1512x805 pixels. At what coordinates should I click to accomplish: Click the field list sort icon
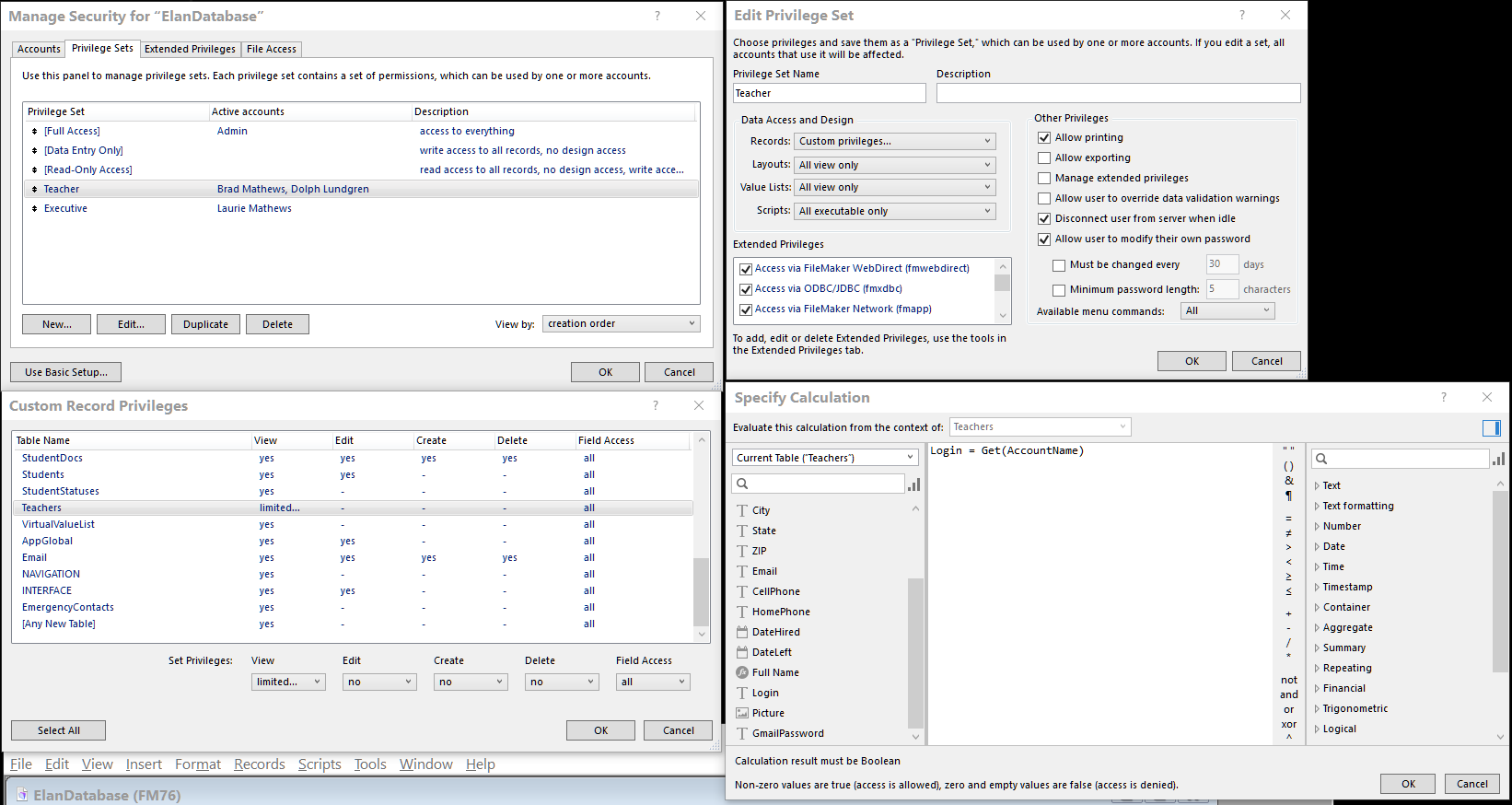click(x=913, y=484)
